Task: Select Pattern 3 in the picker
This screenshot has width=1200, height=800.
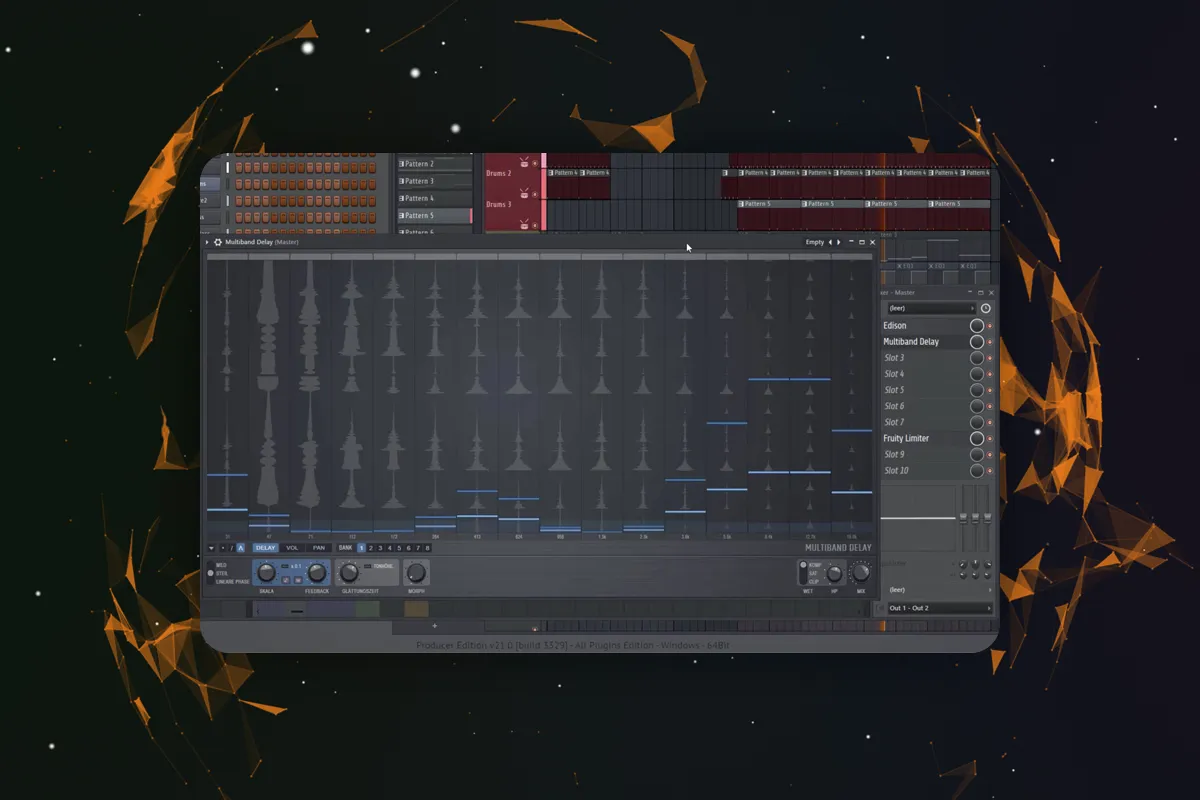Action: click(x=434, y=181)
